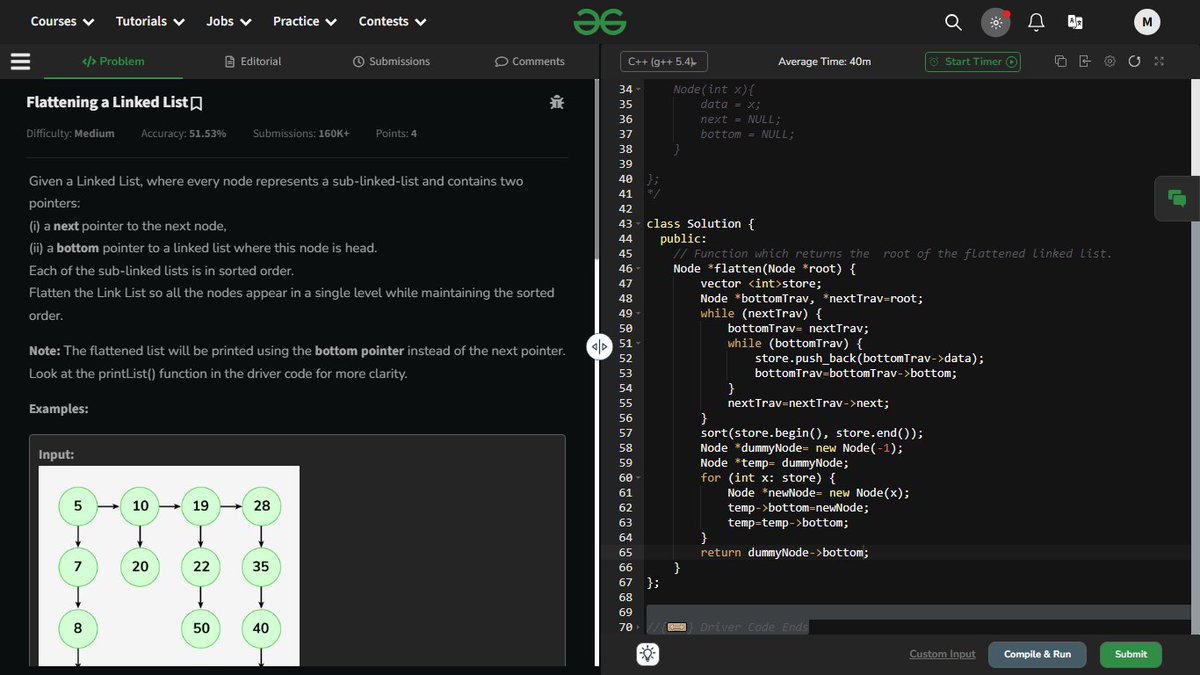
Task: Switch to the Editorial tab
Action: click(253, 61)
